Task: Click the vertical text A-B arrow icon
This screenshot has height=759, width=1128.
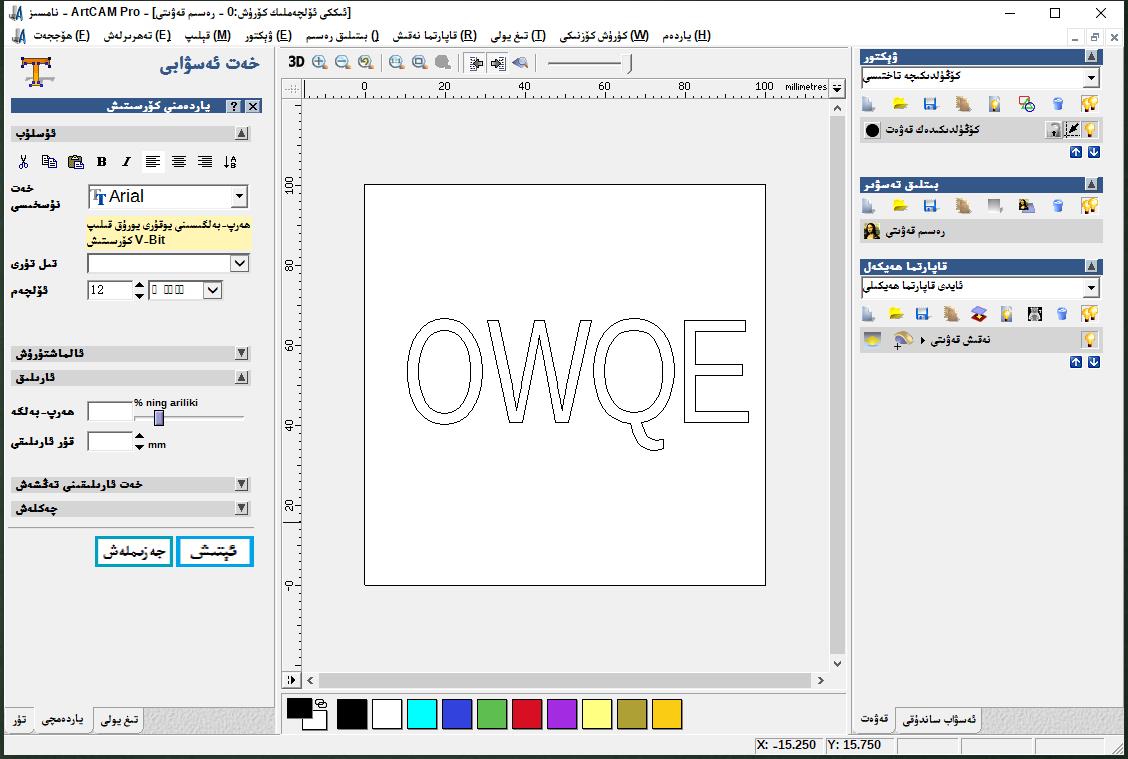Action: click(230, 162)
